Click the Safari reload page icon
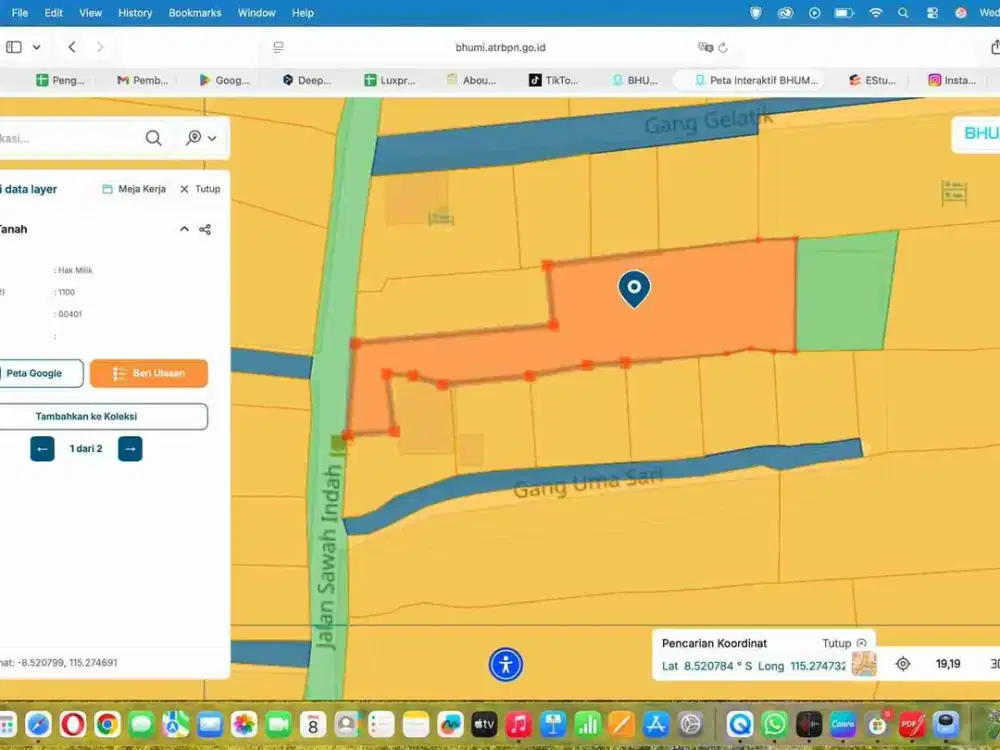 click(723, 47)
